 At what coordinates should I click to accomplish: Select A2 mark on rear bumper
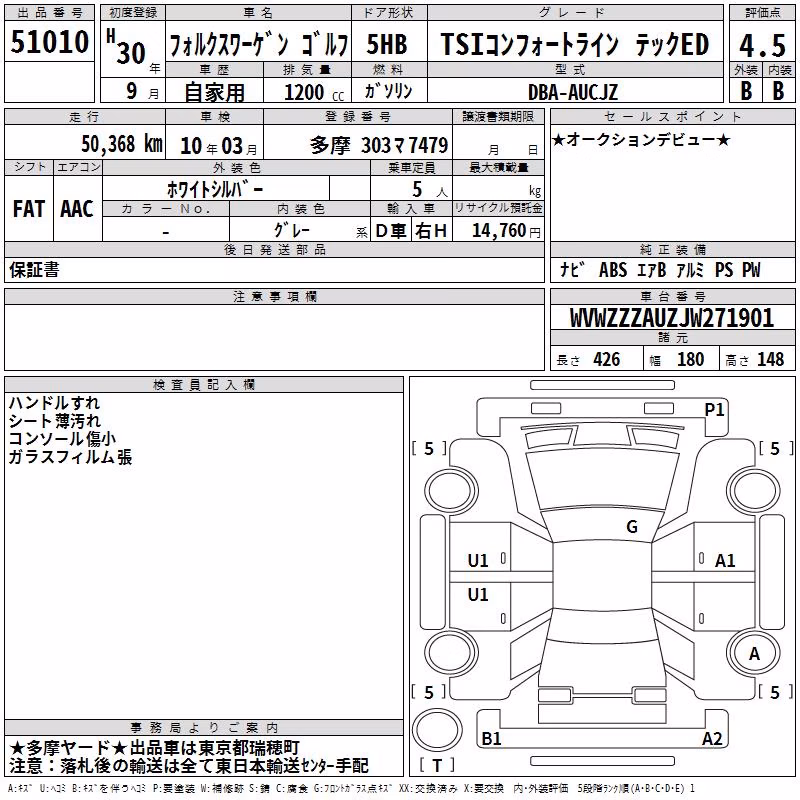click(712, 738)
